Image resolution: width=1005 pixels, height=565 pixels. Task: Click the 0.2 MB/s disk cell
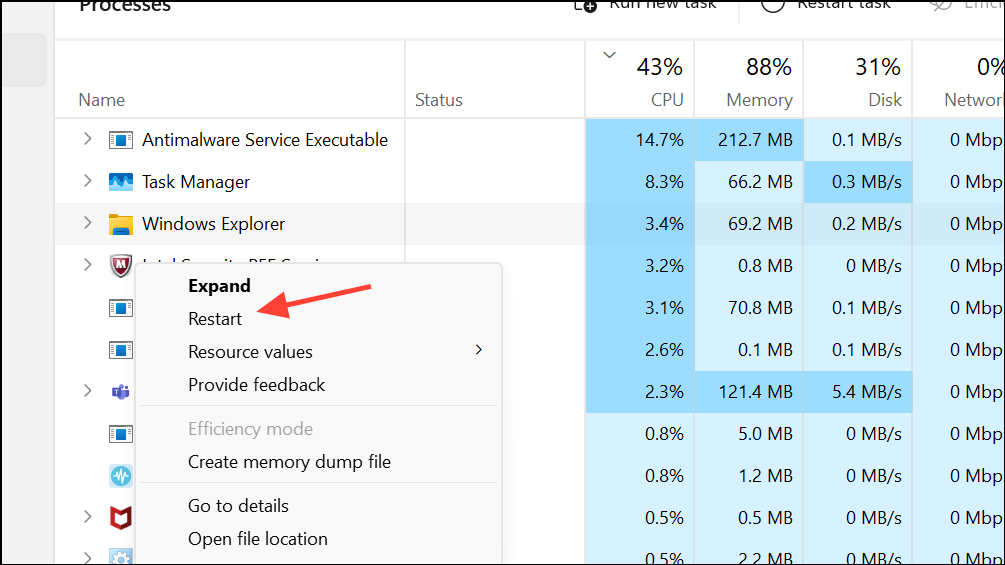(858, 224)
